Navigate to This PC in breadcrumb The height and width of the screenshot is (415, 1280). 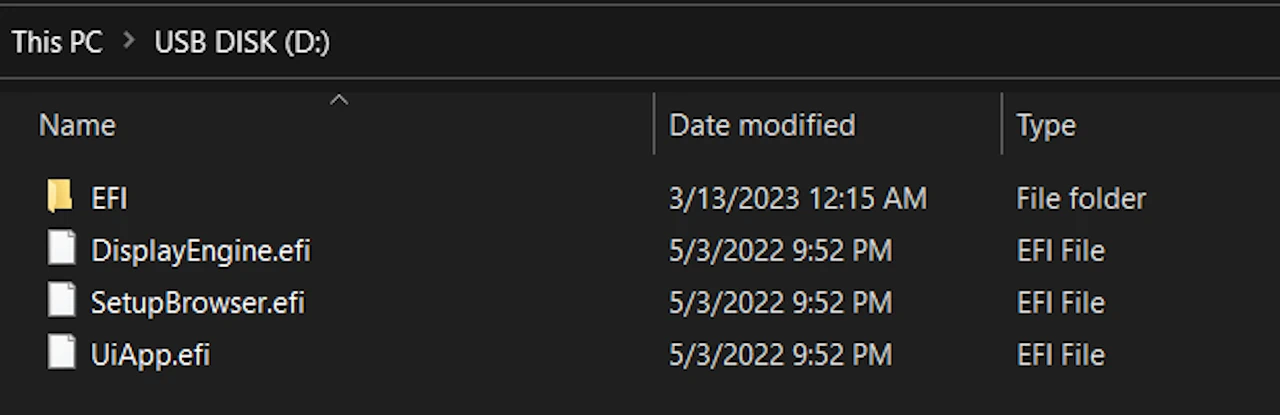click(x=57, y=43)
